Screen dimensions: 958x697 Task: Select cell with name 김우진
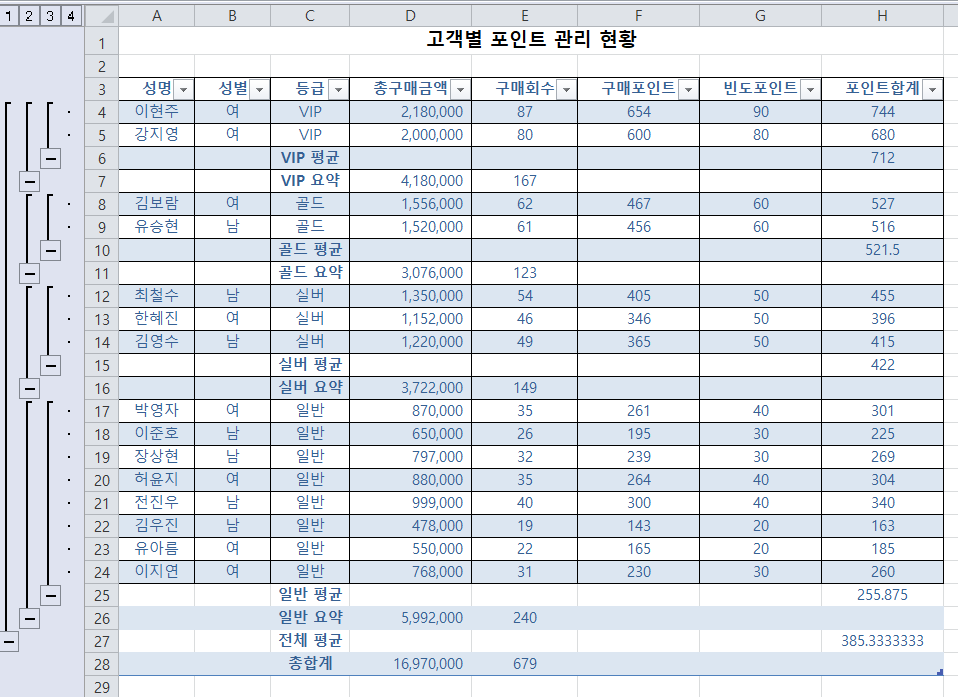[156, 525]
